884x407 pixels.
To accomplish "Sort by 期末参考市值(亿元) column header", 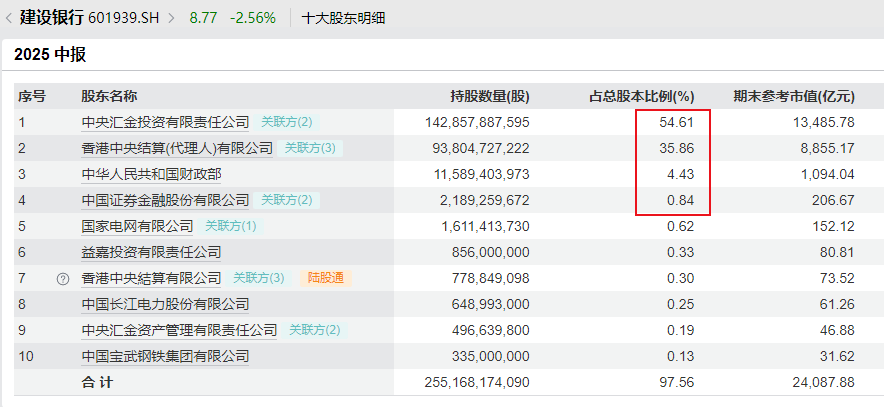I will pos(794,96).
